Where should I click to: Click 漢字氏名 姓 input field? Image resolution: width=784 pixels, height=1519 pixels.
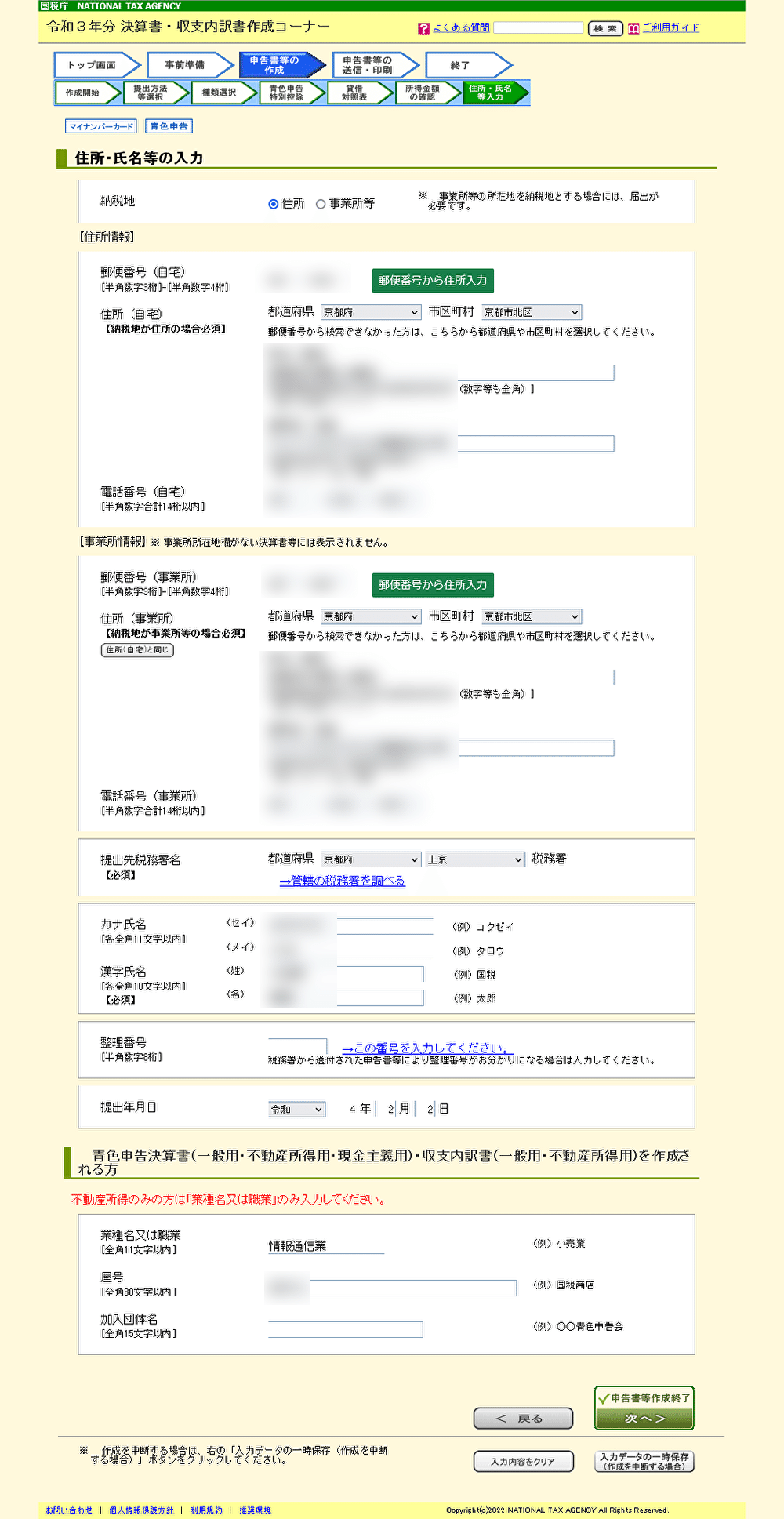tap(345, 974)
